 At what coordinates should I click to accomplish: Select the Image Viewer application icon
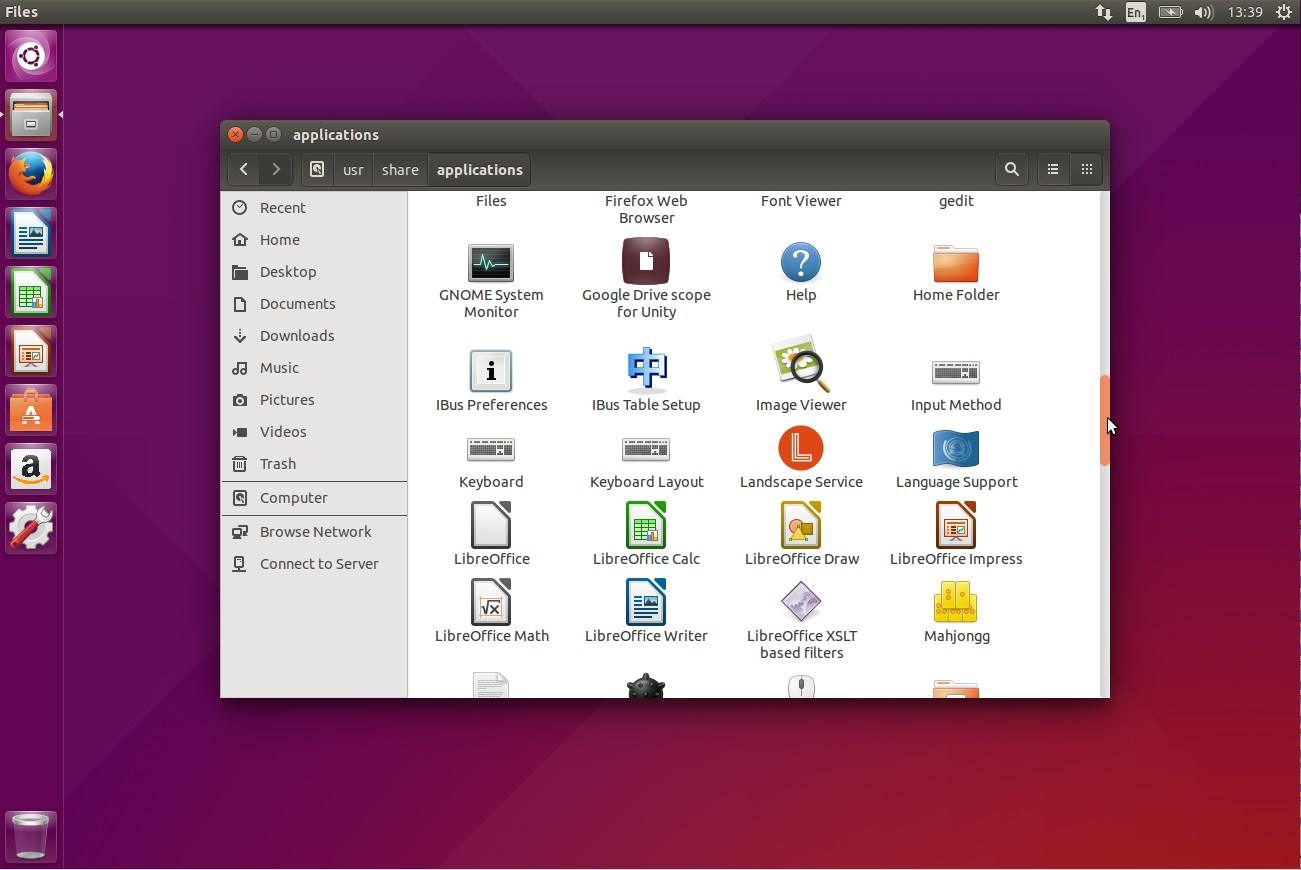(800, 367)
